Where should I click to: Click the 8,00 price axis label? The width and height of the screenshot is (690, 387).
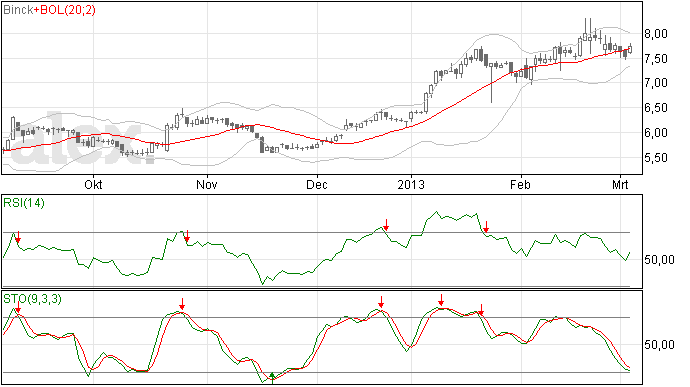click(x=656, y=34)
